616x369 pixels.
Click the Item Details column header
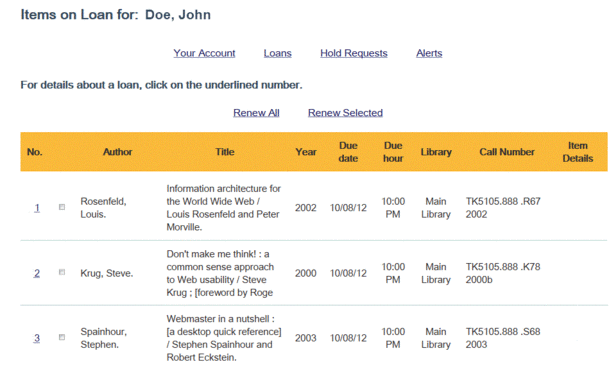[x=578, y=152]
